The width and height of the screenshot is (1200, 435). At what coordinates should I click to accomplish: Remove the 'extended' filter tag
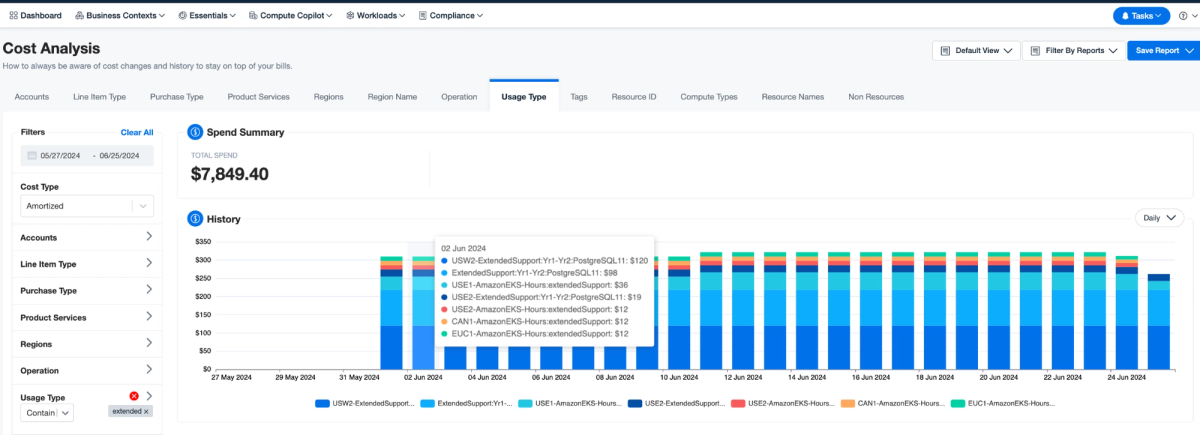click(x=146, y=411)
